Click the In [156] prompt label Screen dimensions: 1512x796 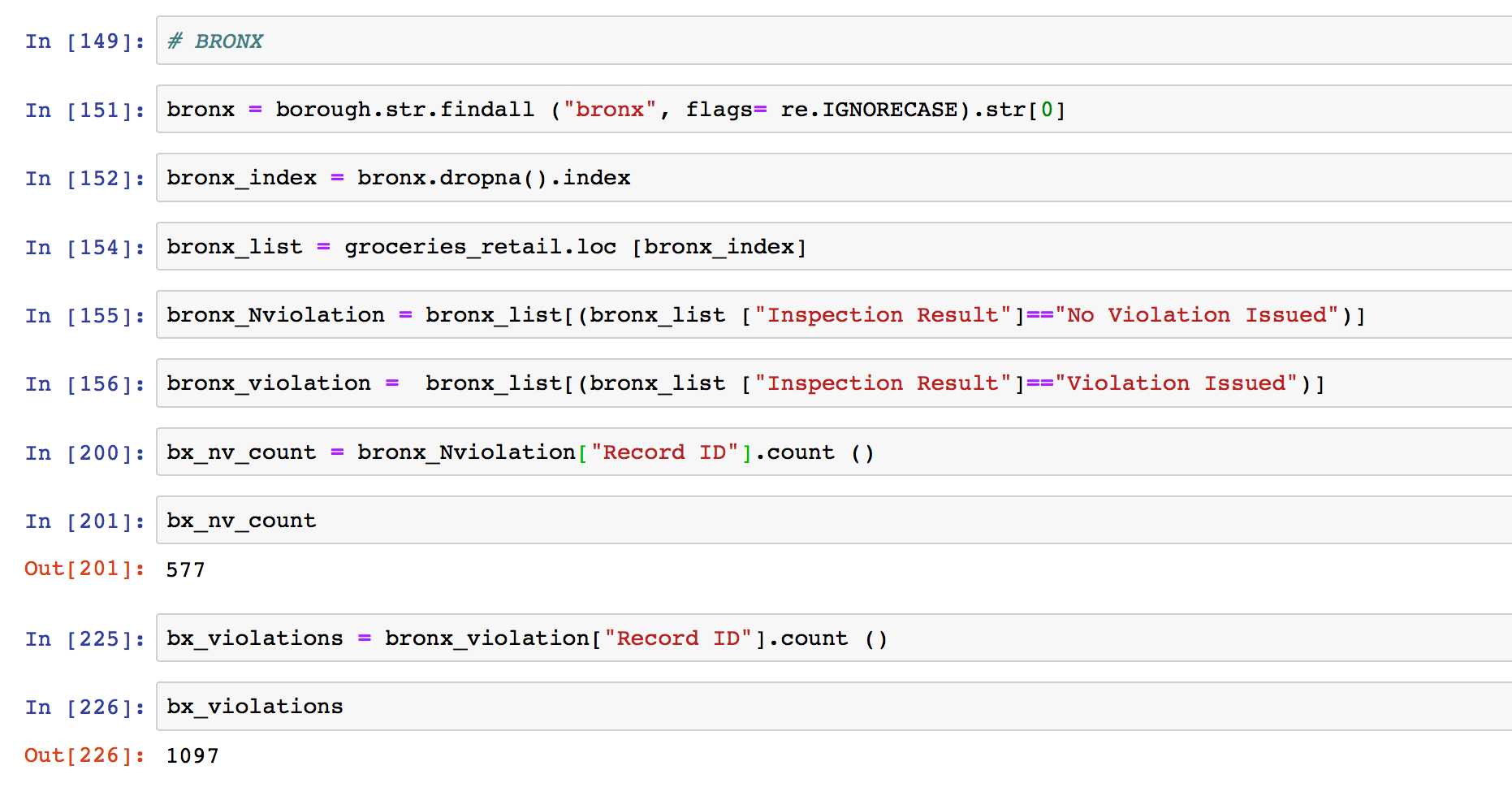tap(84, 383)
